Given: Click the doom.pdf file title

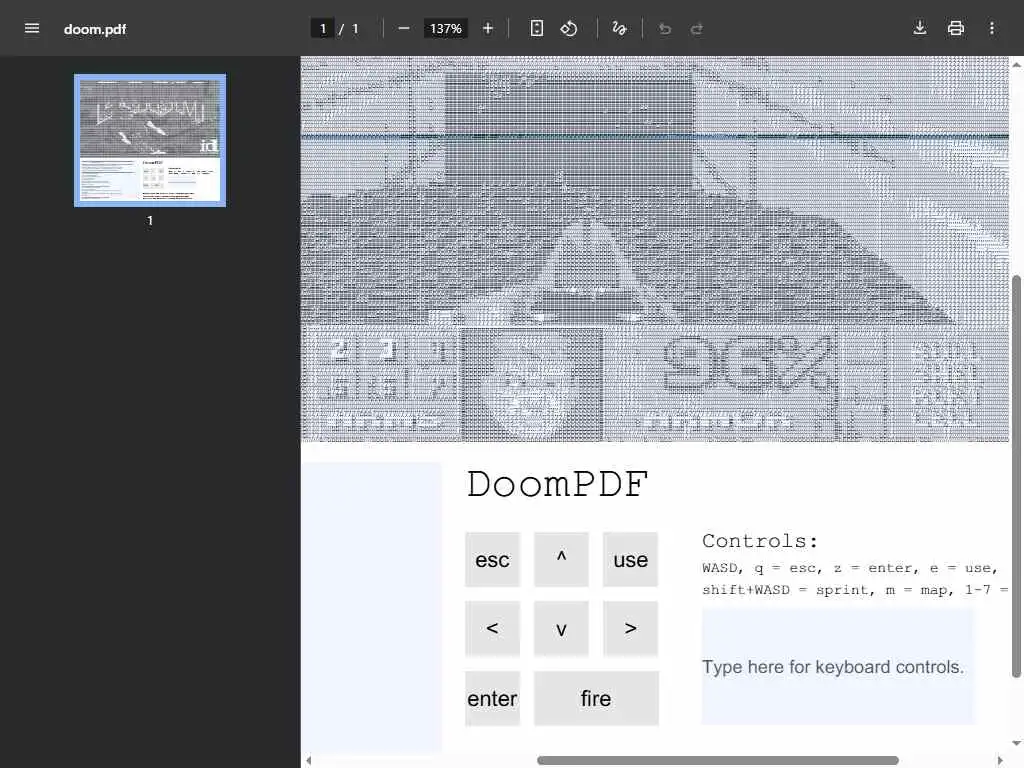Looking at the screenshot, I should click(95, 29).
